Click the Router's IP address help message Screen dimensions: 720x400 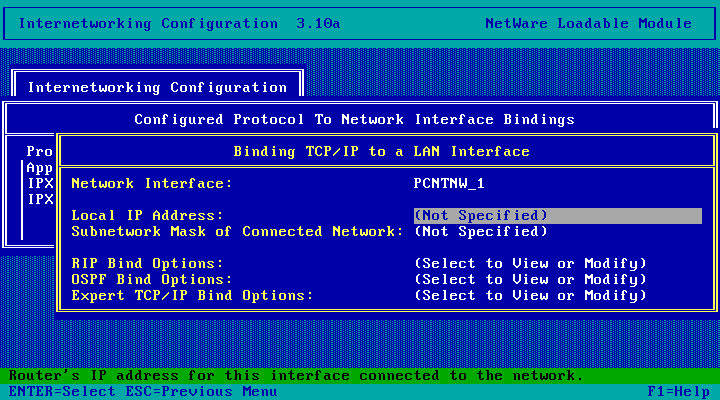pos(296,376)
